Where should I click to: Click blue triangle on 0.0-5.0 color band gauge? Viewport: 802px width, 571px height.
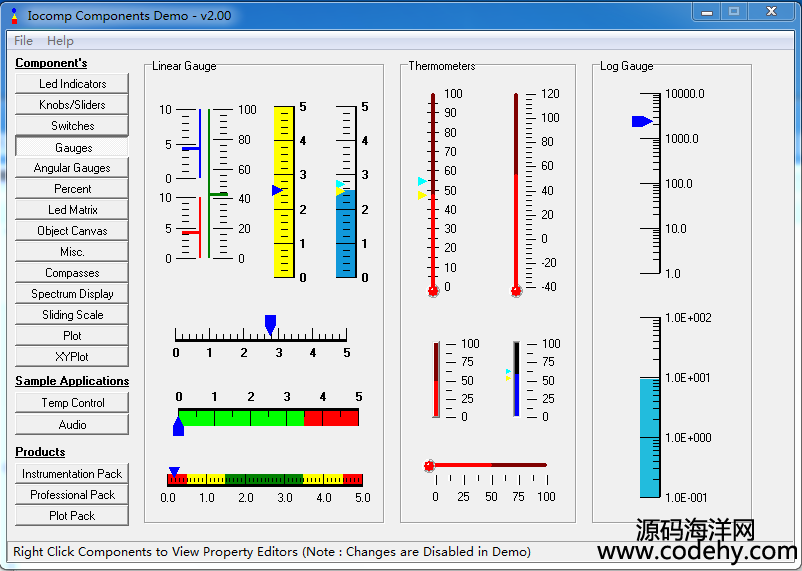(174, 472)
